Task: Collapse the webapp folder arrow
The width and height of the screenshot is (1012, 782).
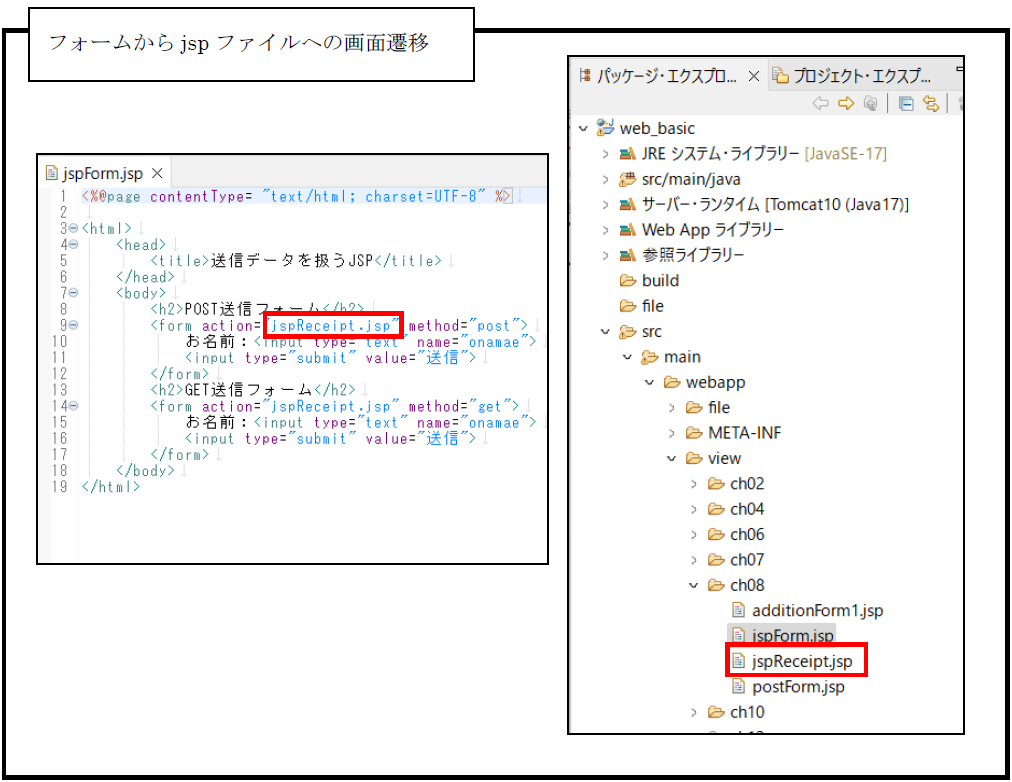Action: point(650,382)
